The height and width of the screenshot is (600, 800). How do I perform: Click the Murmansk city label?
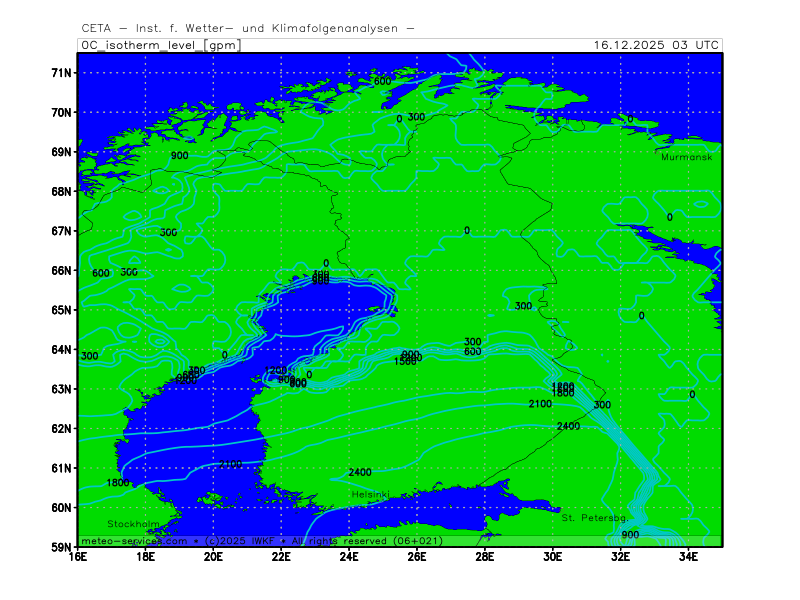(x=686, y=157)
